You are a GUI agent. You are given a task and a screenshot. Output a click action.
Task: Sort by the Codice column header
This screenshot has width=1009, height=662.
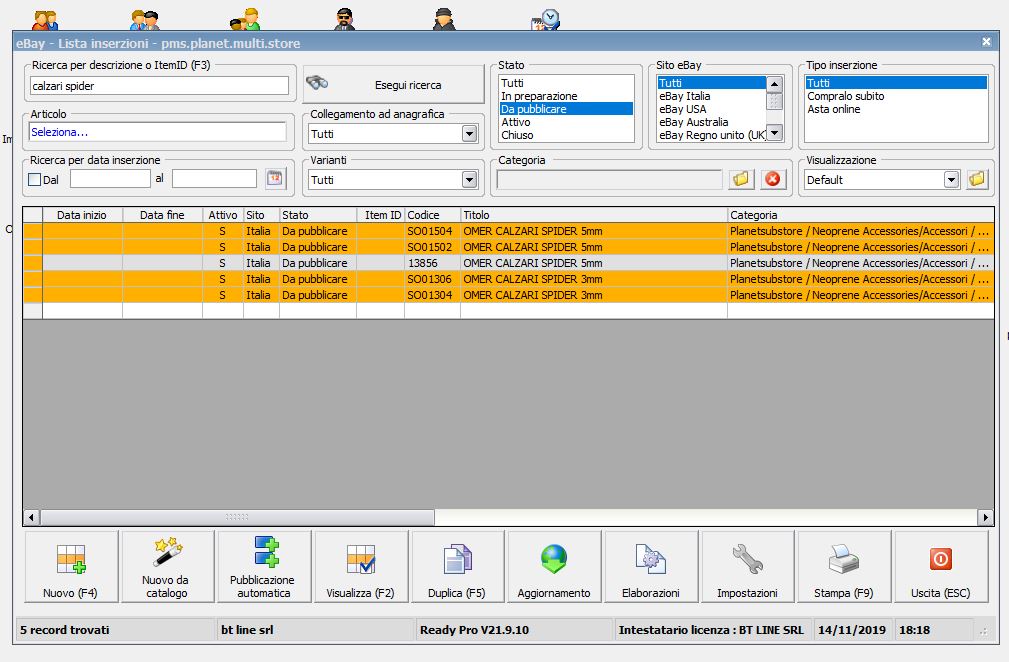(432, 215)
